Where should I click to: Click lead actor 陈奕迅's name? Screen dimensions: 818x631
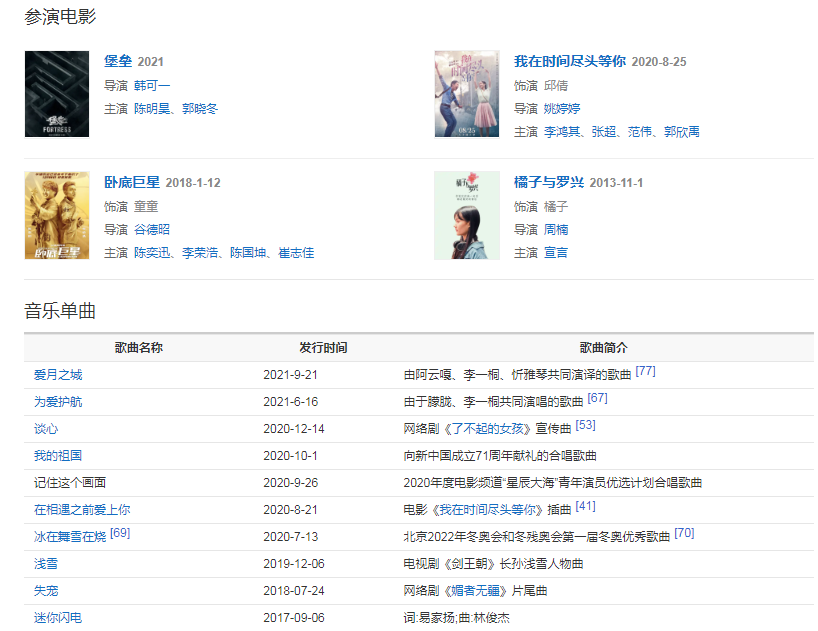pyautogui.click(x=152, y=252)
